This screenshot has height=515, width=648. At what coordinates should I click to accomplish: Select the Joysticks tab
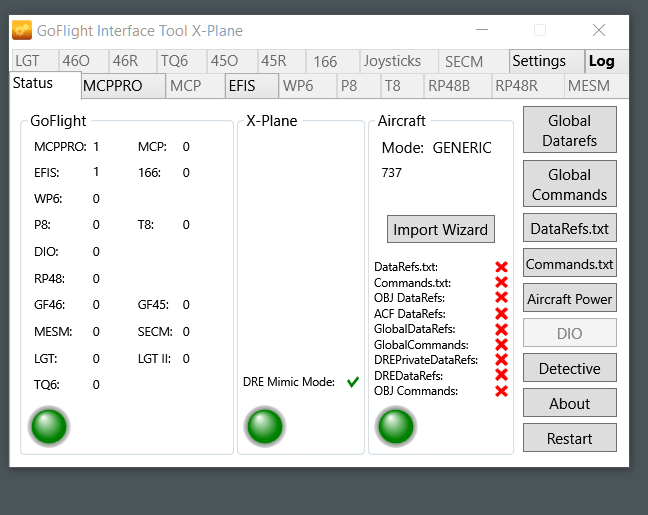392,61
